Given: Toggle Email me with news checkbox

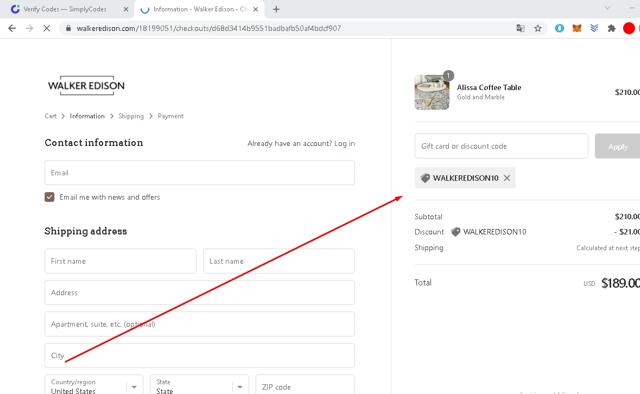Looking at the screenshot, I should click(x=49, y=197).
